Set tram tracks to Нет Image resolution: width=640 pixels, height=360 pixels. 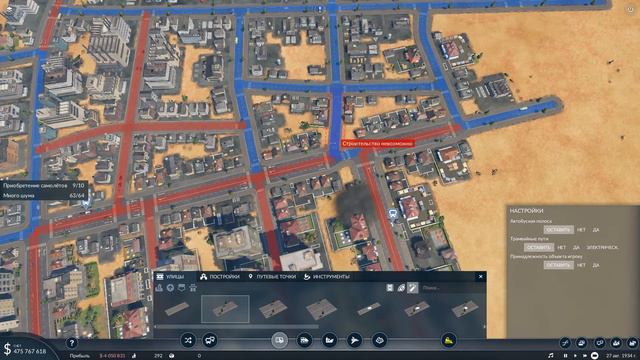coord(562,247)
